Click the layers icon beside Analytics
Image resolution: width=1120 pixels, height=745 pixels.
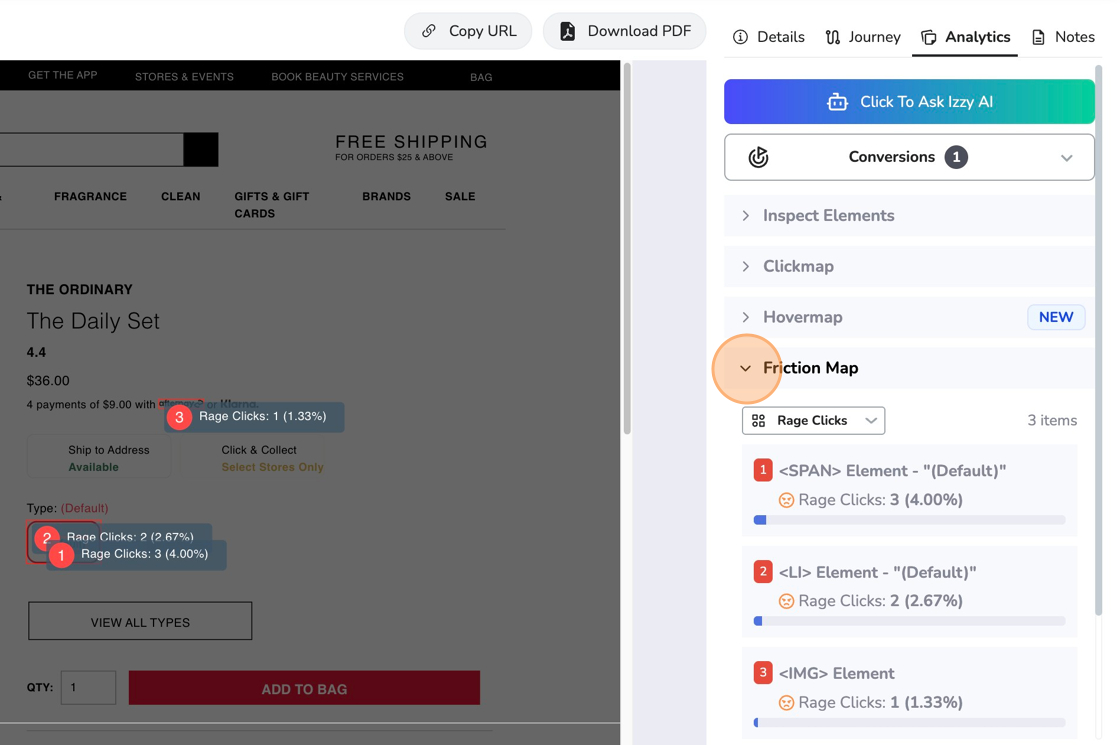coord(929,37)
